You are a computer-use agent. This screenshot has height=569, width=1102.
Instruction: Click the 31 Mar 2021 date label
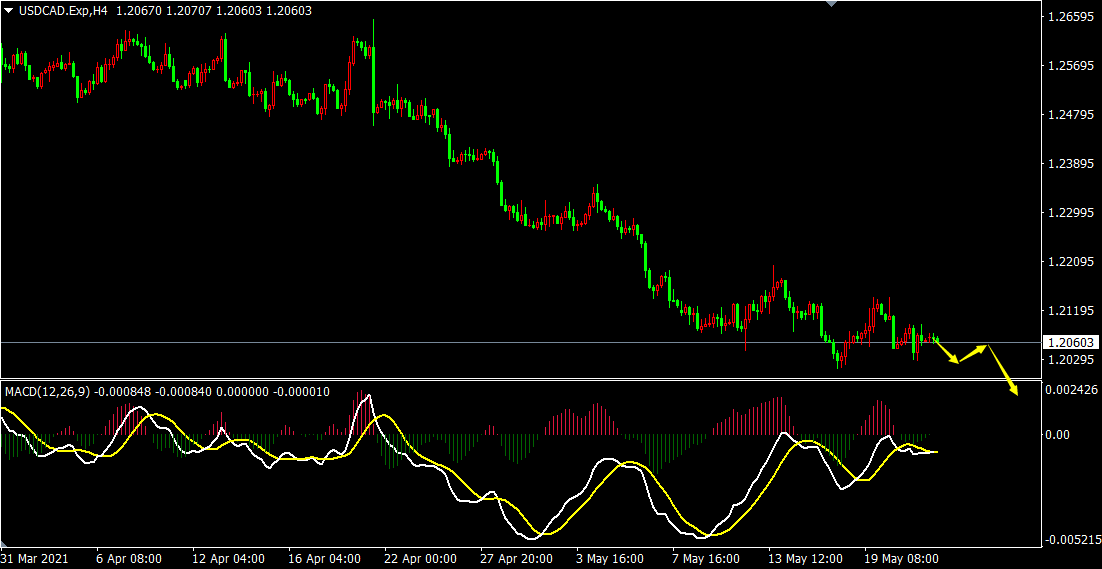(x=36, y=559)
